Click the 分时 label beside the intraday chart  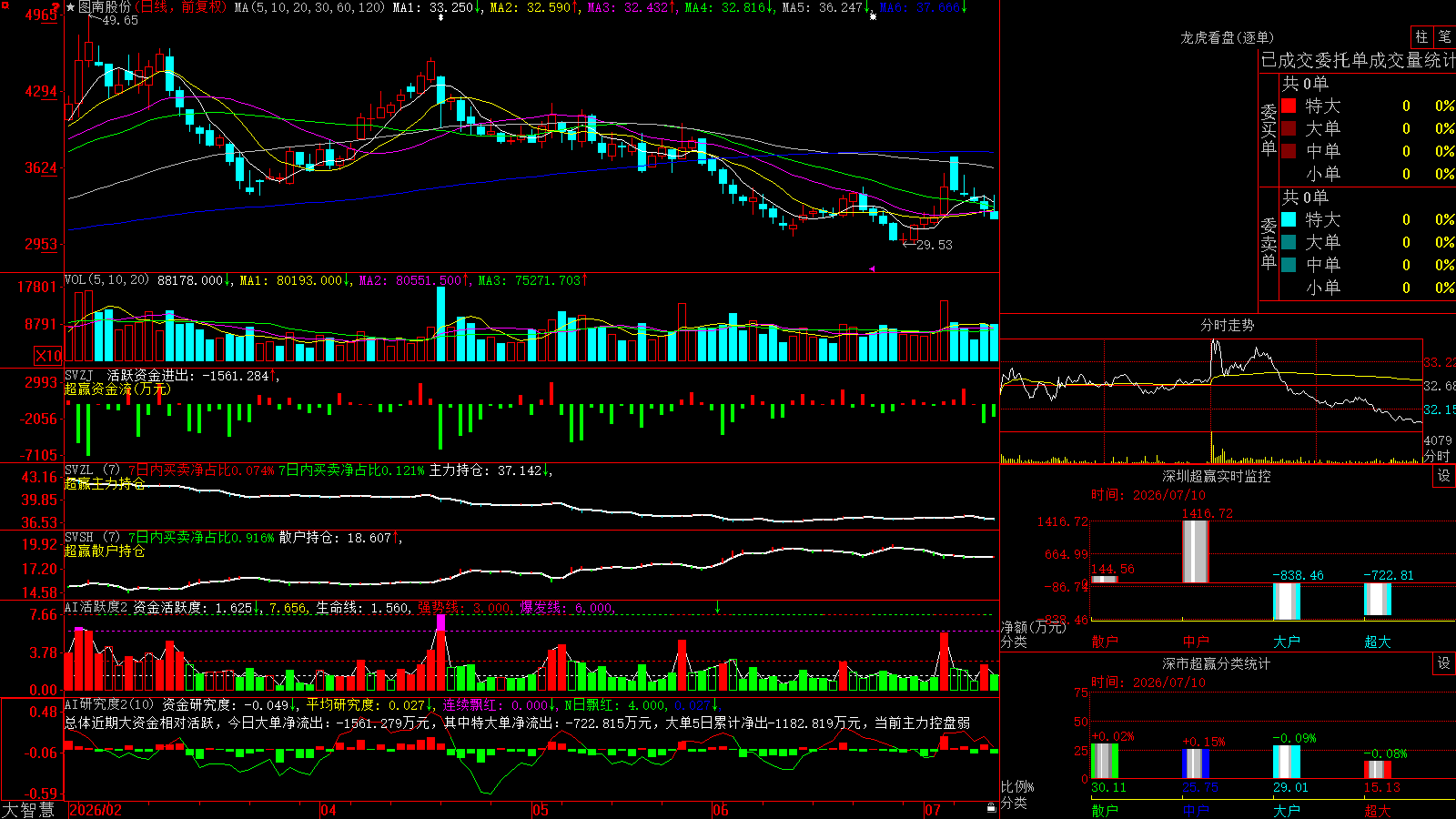click(1437, 455)
